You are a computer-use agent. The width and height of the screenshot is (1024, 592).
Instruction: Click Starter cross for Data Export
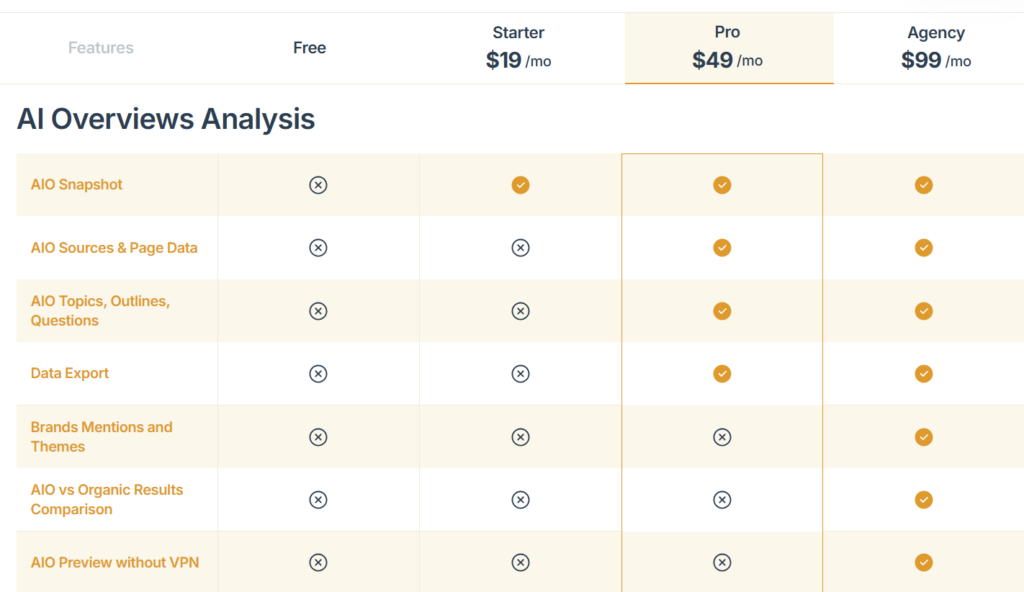(520, 374)
